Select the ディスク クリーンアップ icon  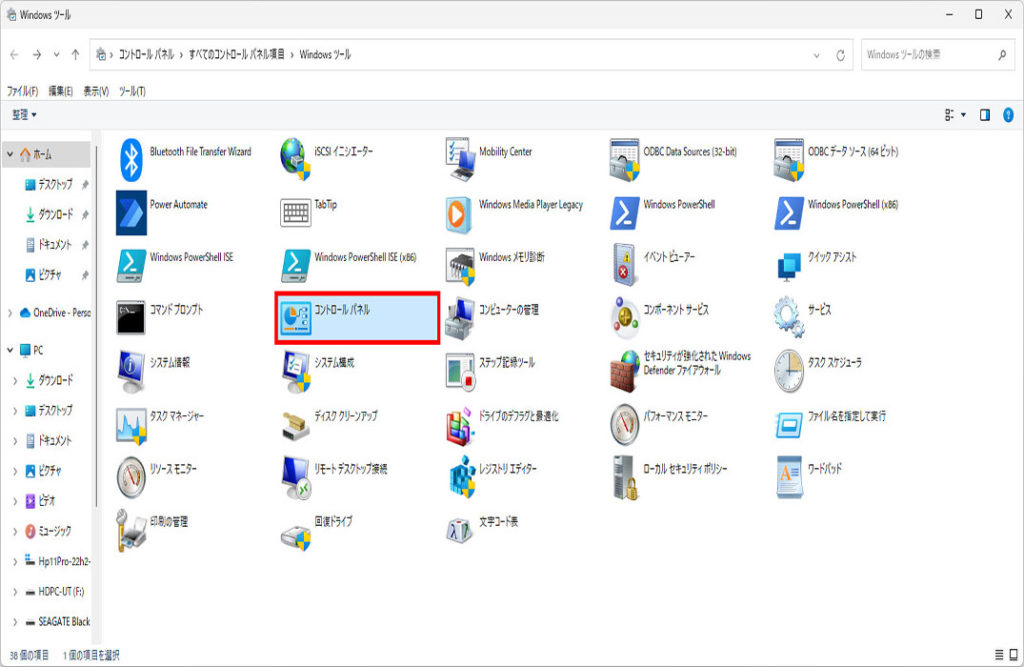click(x=297, y=423)
